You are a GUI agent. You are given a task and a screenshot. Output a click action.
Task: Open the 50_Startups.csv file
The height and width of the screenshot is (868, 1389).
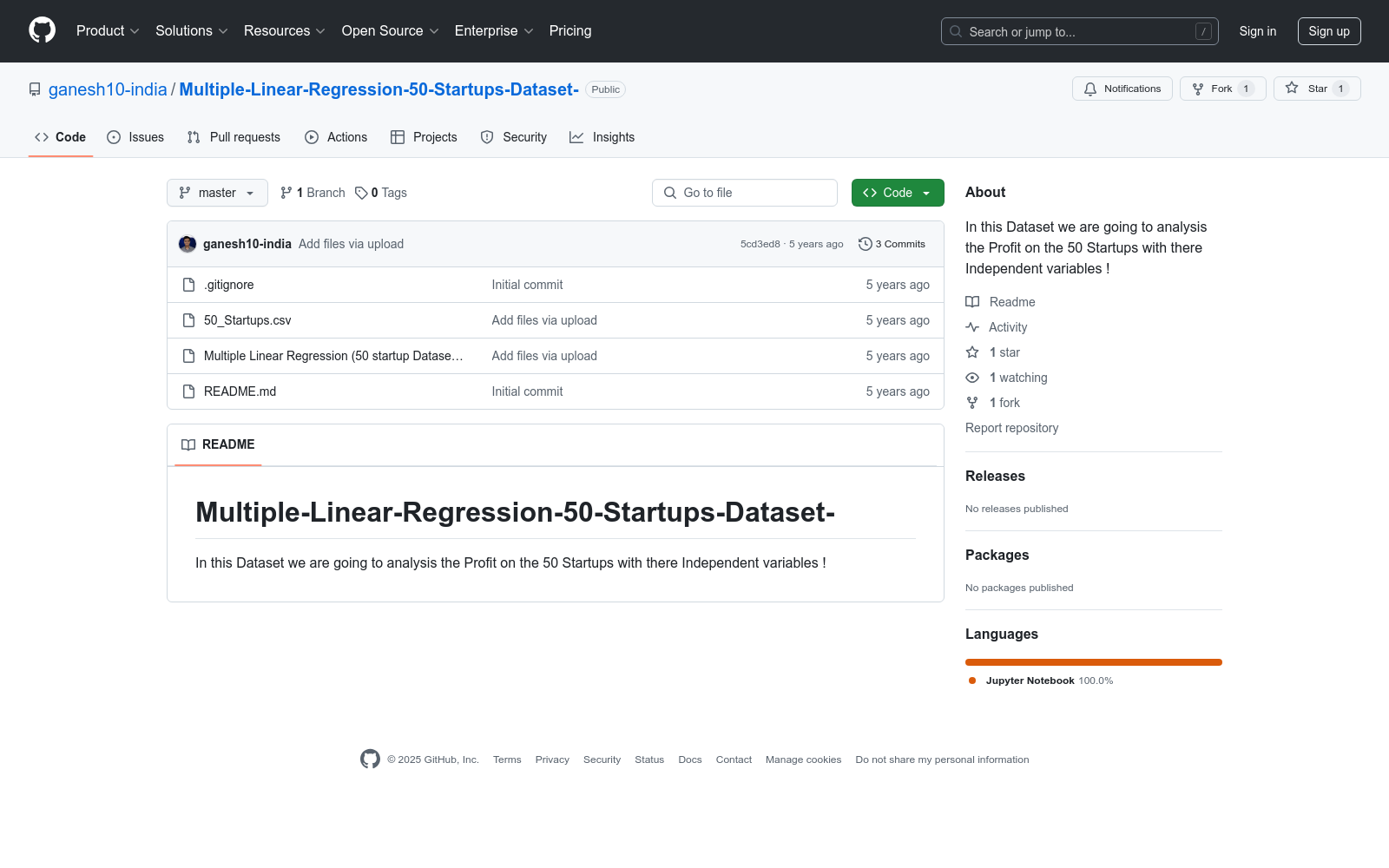[247, 320]
